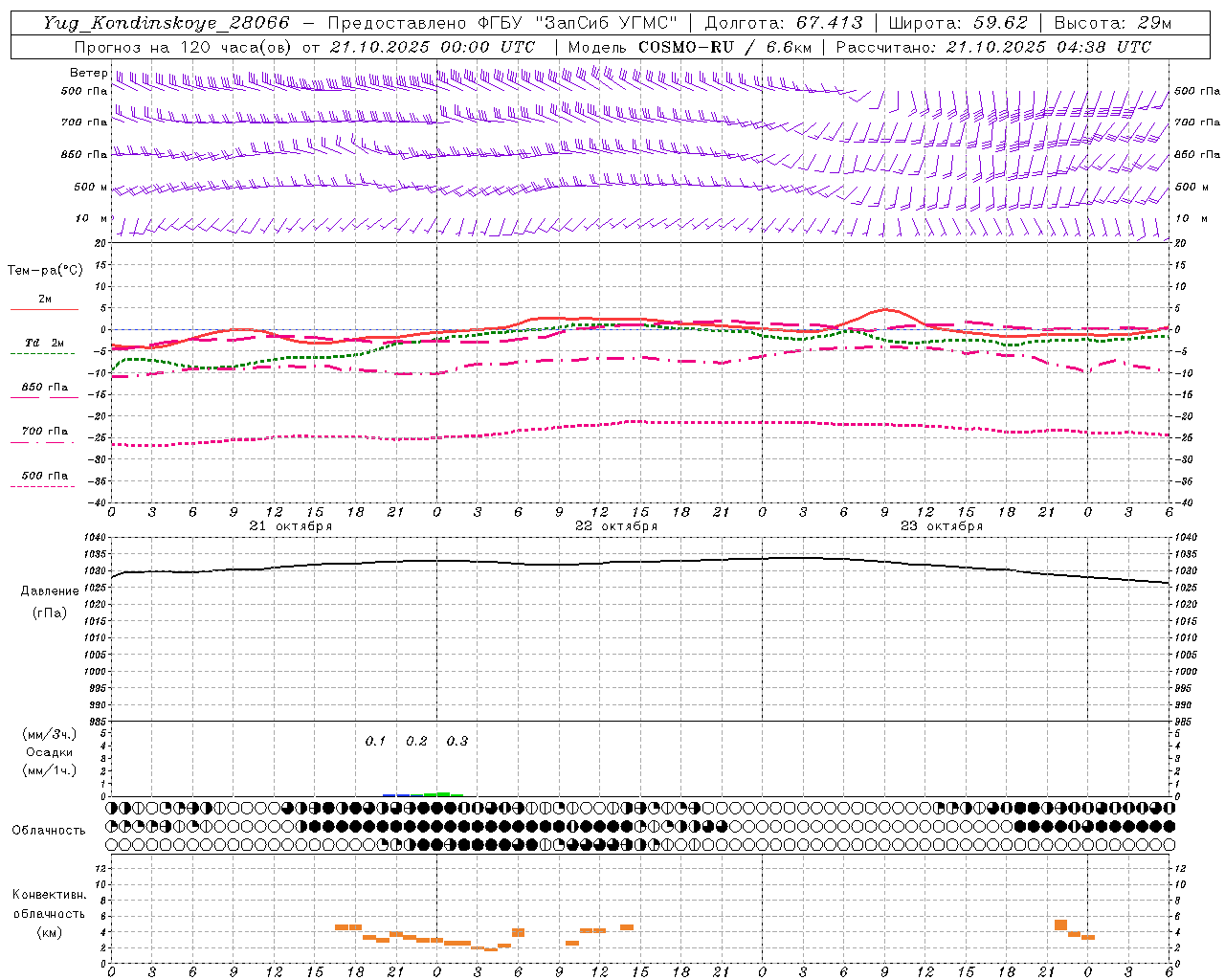This screenshot has height=980, width=1225.
Task: Click the Конвективн. label
Action: pos(49,895)
